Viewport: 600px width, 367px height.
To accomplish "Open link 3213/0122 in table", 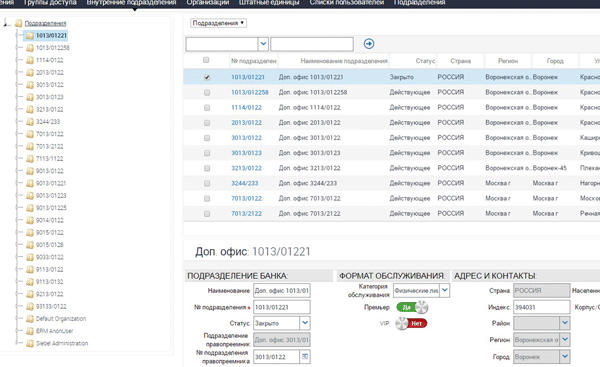I will tap(246, 168).
